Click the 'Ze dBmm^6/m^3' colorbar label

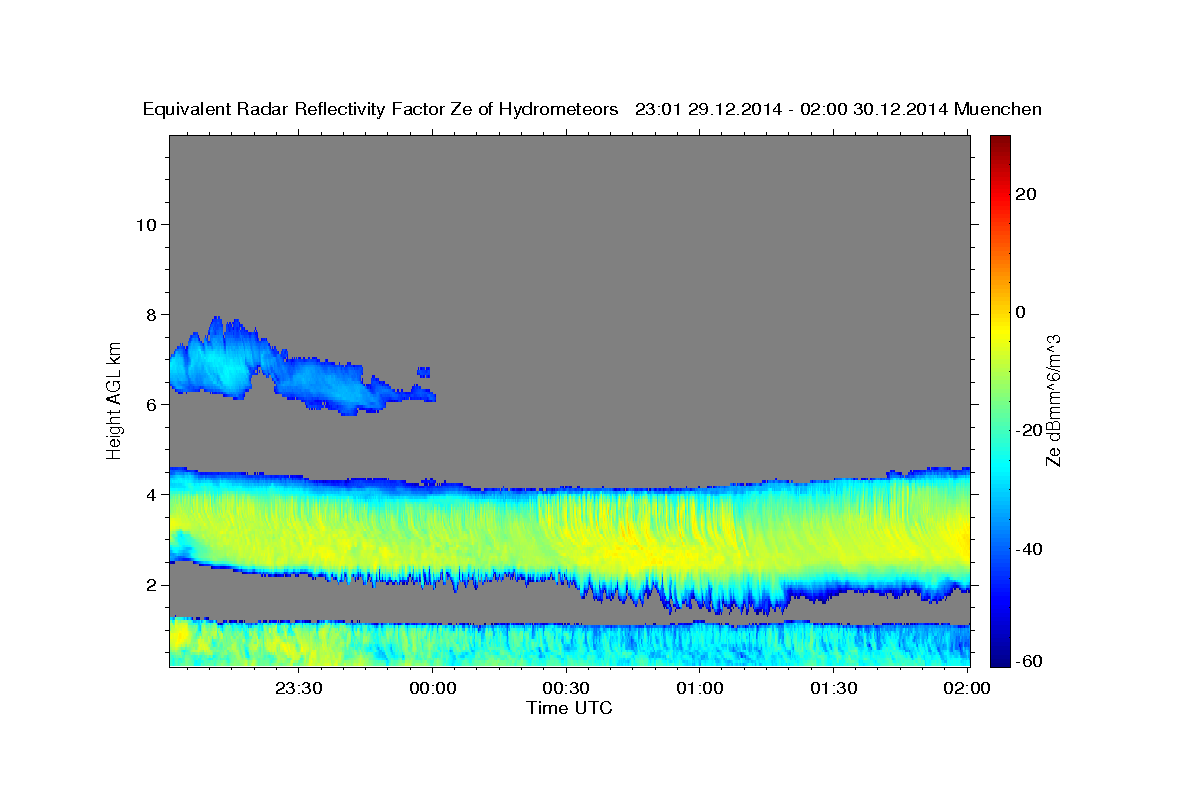point(1053,400)
